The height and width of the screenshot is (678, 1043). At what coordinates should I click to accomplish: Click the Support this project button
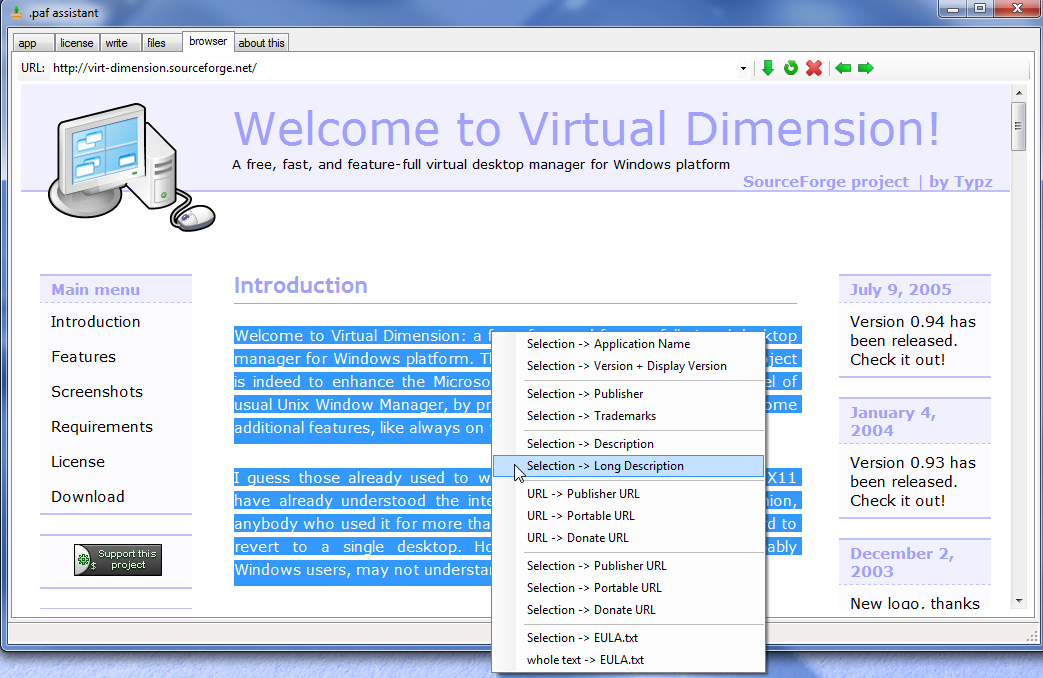pyautogui.click(x=118, y=560)
